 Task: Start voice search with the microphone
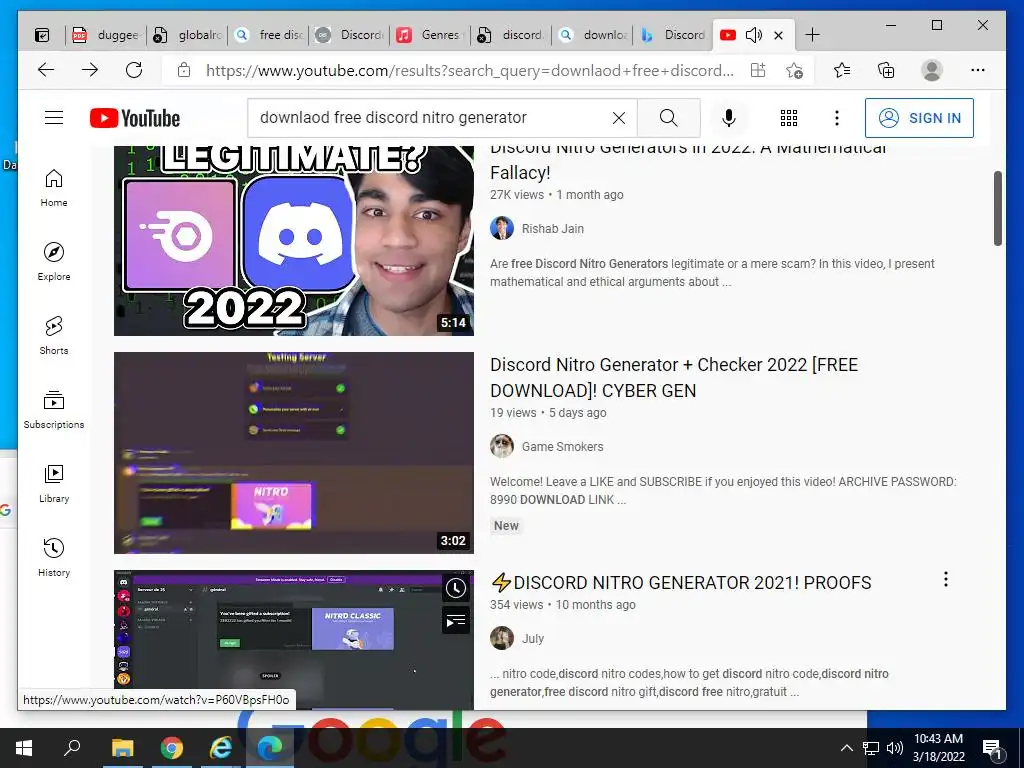coord(729,118)
